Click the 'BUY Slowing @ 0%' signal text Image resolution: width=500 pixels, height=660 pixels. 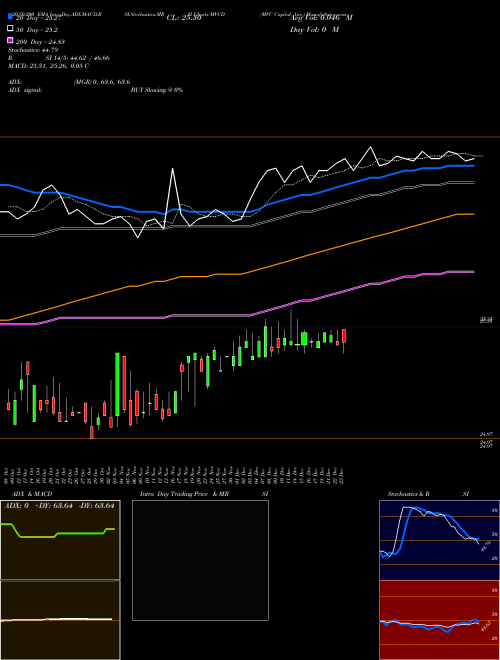(x=157, y=90)
